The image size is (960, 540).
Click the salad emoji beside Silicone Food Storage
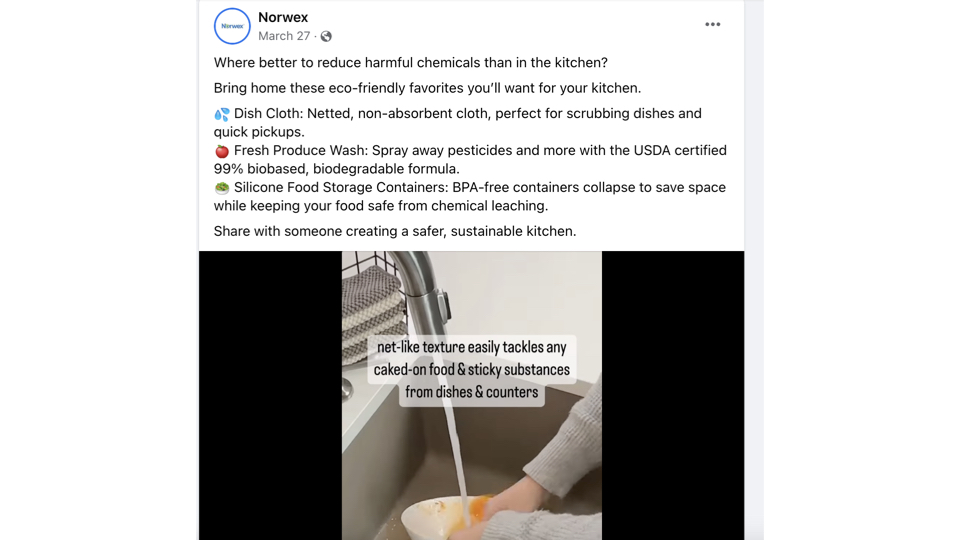point(222,188)
